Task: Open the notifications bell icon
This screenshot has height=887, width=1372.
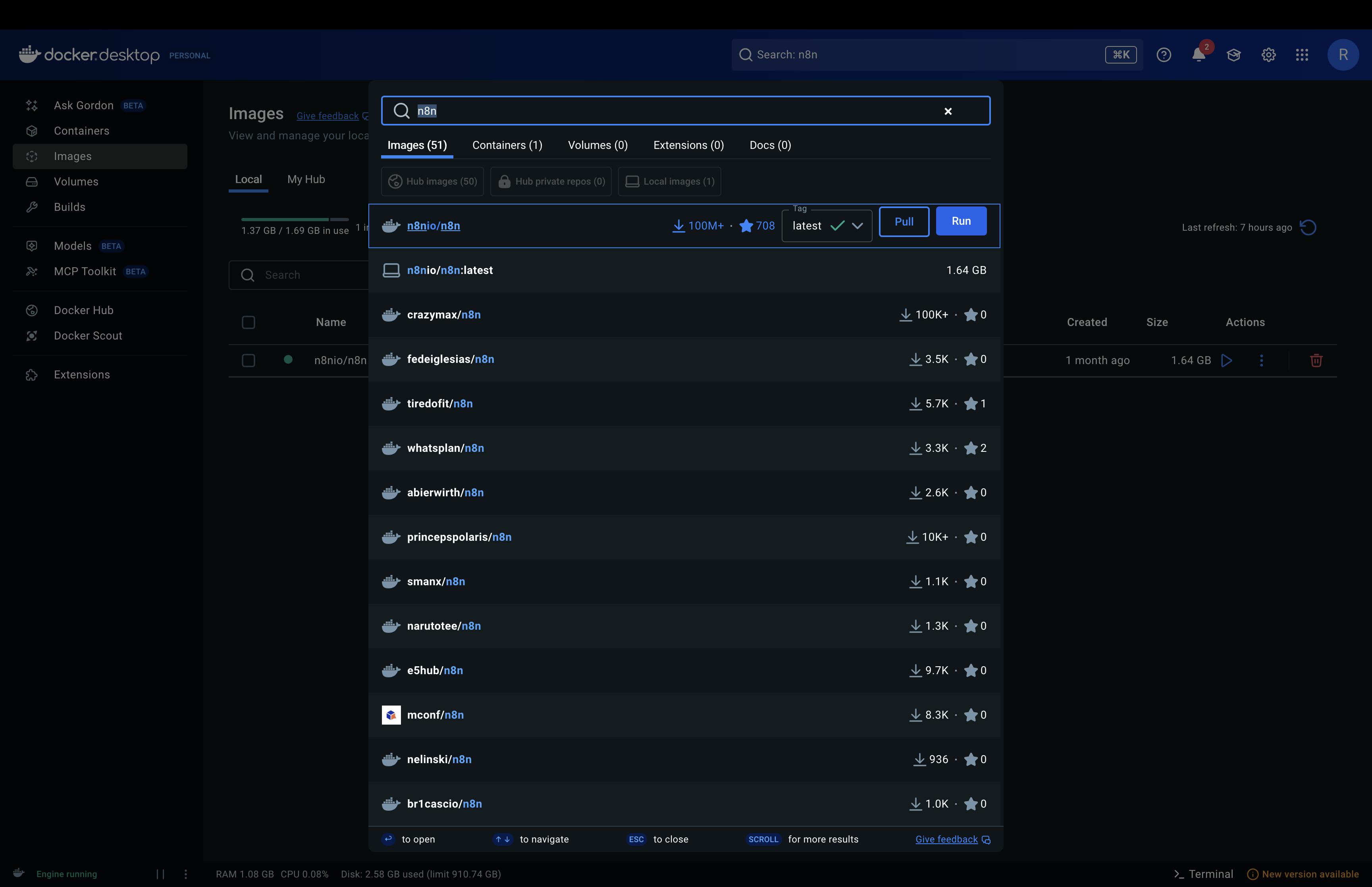Action: pyautogui.click(x=1198, y=55)
